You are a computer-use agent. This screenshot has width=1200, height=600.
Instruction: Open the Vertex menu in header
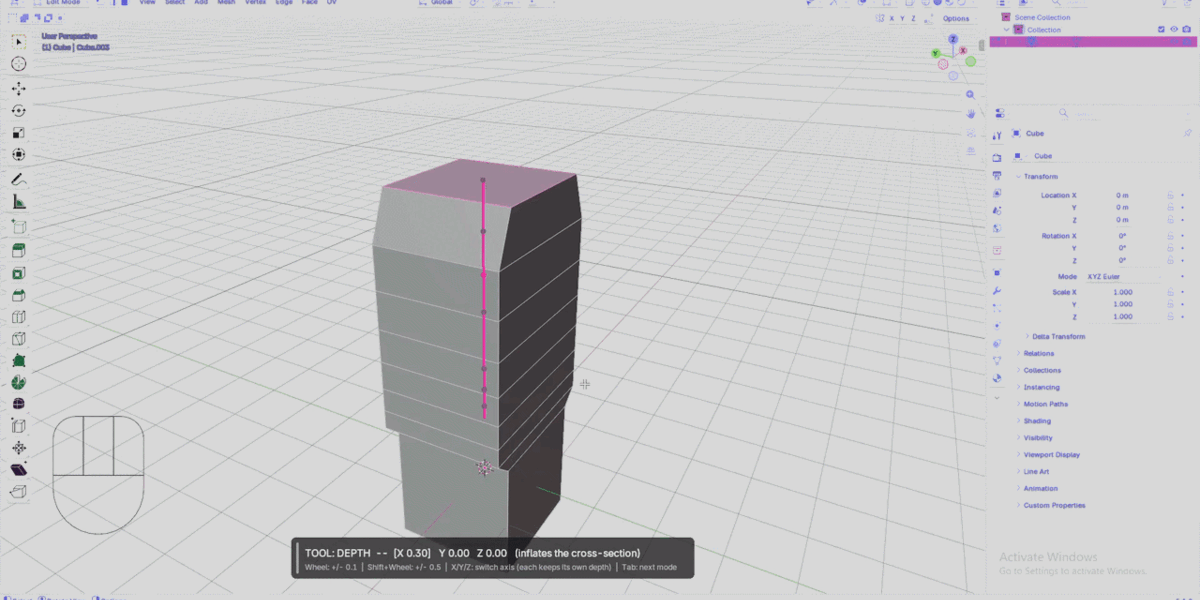(x=255, y=3)
